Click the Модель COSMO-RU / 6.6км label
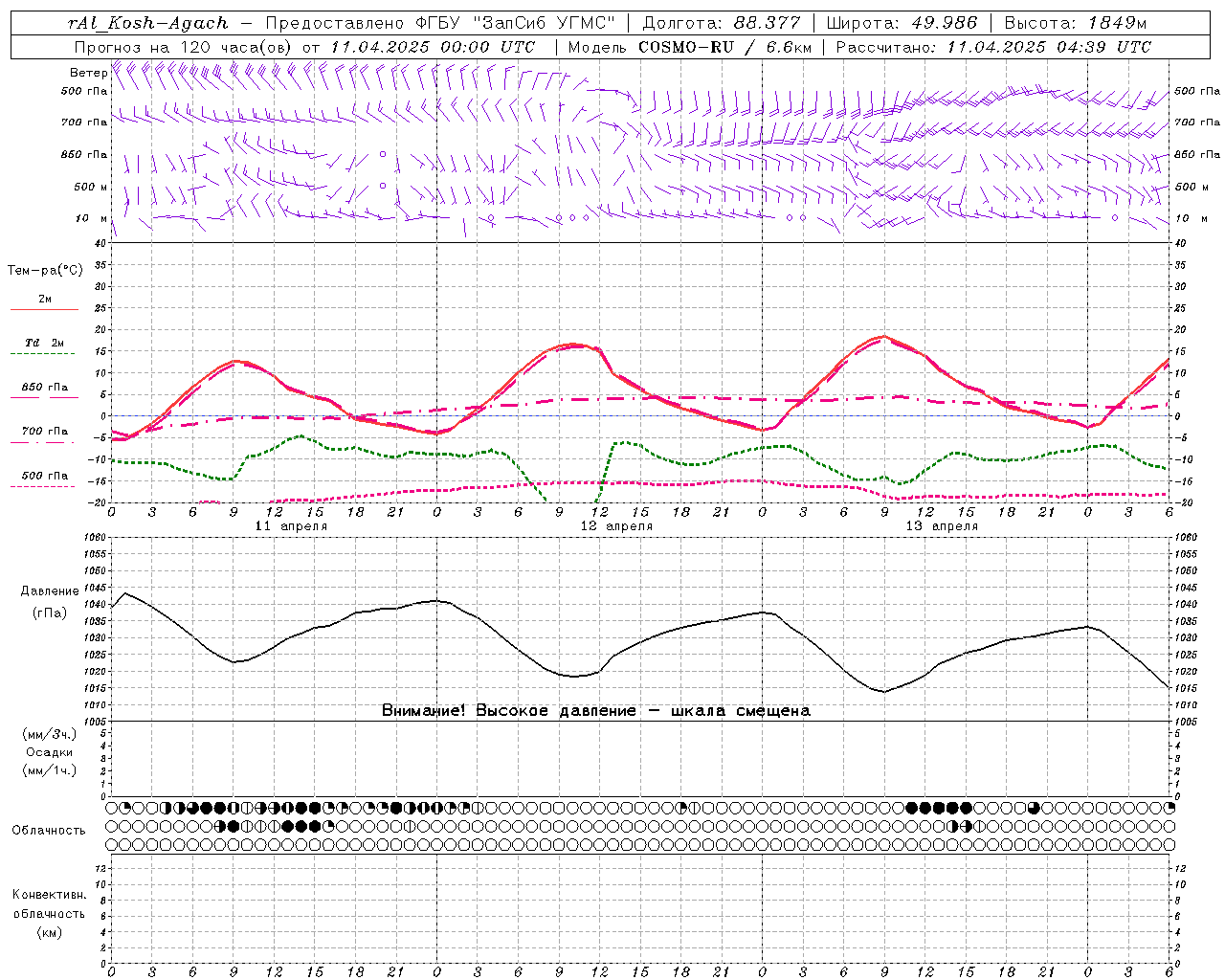The image size is (1225, 980). 689,47
